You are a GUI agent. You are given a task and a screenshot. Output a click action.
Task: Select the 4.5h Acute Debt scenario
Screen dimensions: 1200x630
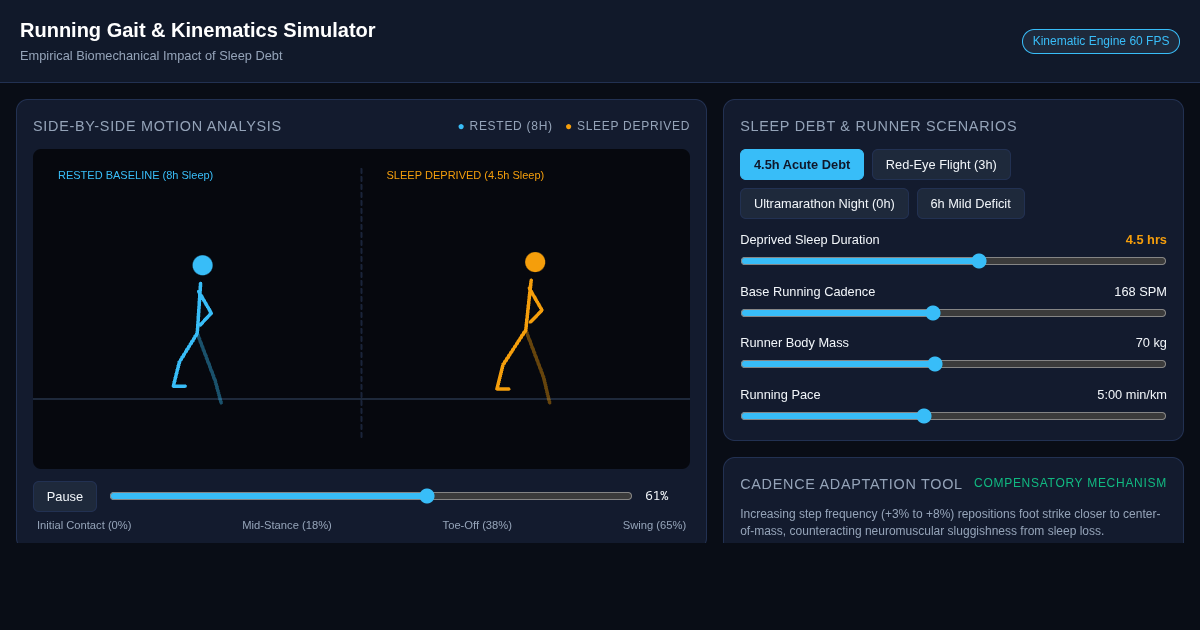point(802,164)
